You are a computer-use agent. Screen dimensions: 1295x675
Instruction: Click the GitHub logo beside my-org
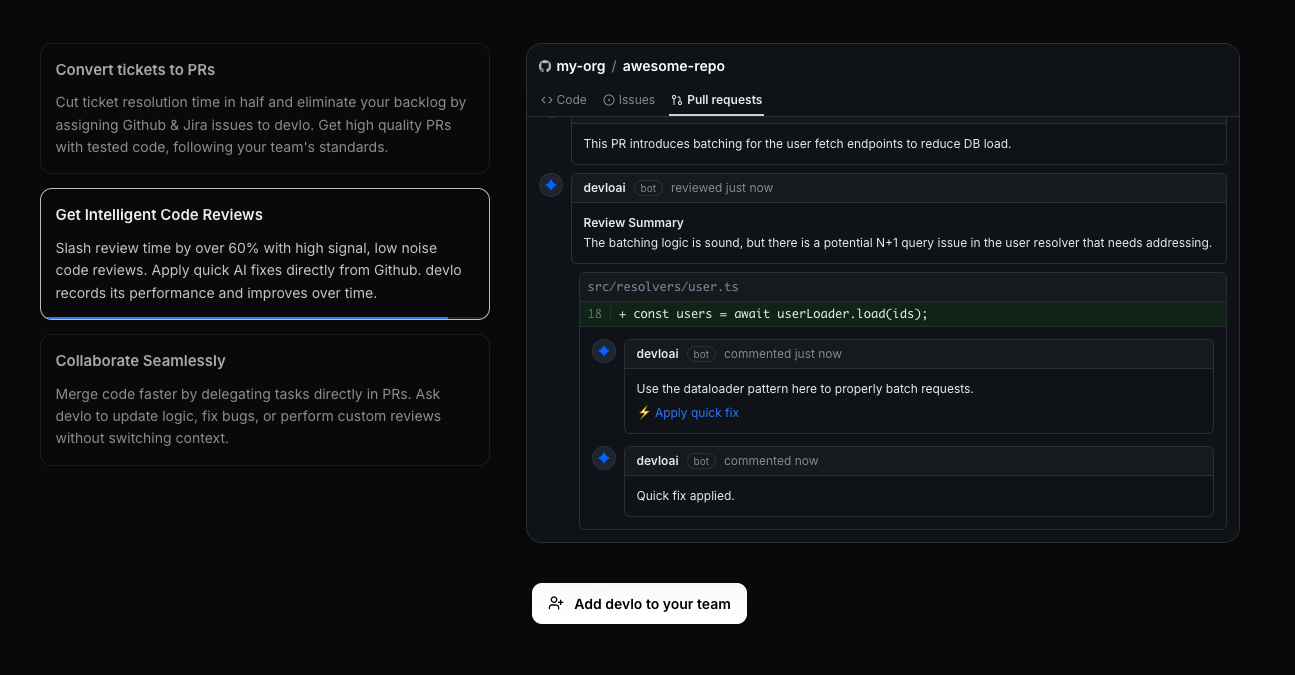[545, 66]
